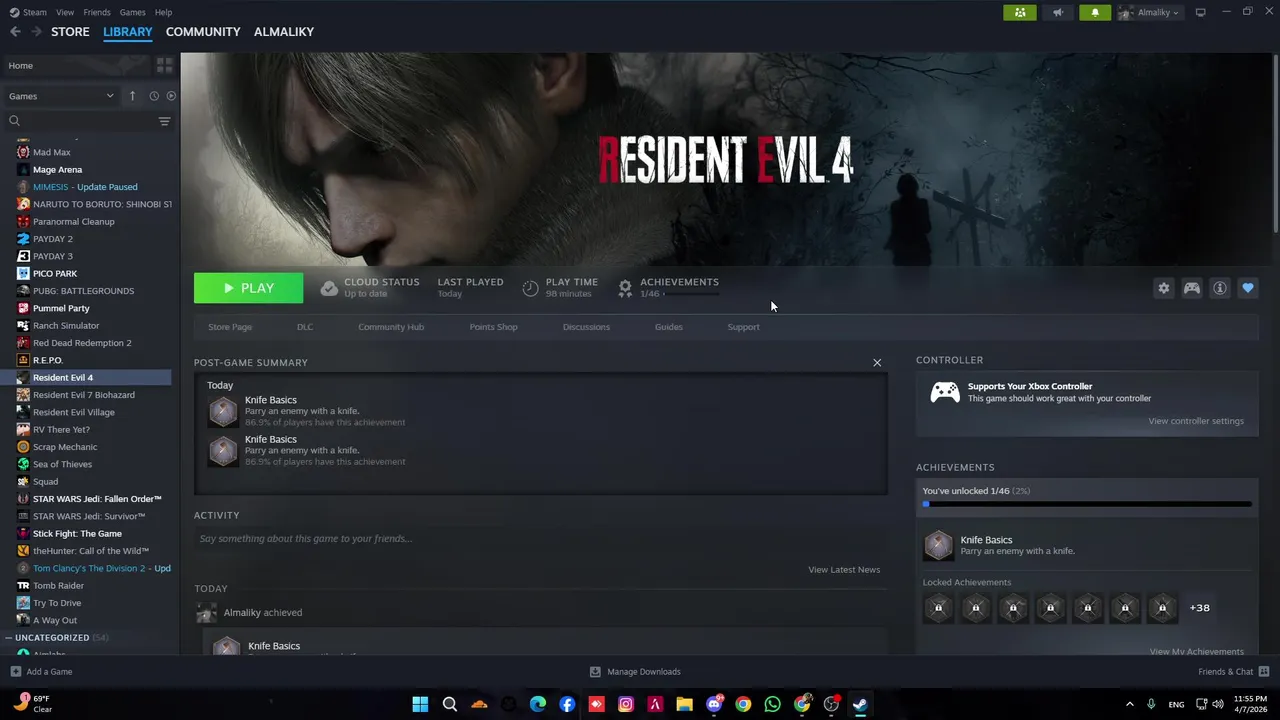This screenshot has width=1280, height=720.
Task: Open the friends icon in the title bar
Action: (1019, 12)
